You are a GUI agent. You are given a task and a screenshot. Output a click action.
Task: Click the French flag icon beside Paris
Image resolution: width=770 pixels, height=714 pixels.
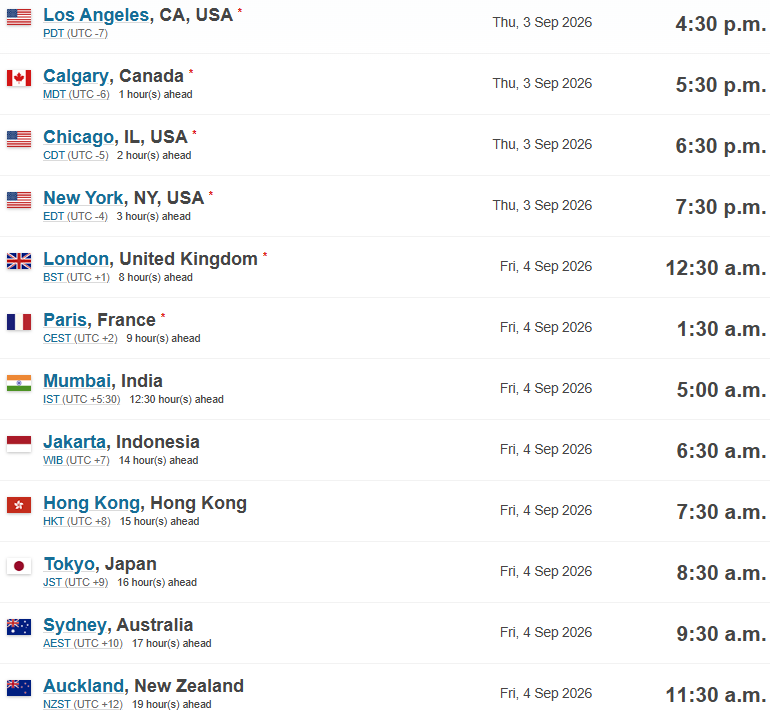(x=19, y=322)
